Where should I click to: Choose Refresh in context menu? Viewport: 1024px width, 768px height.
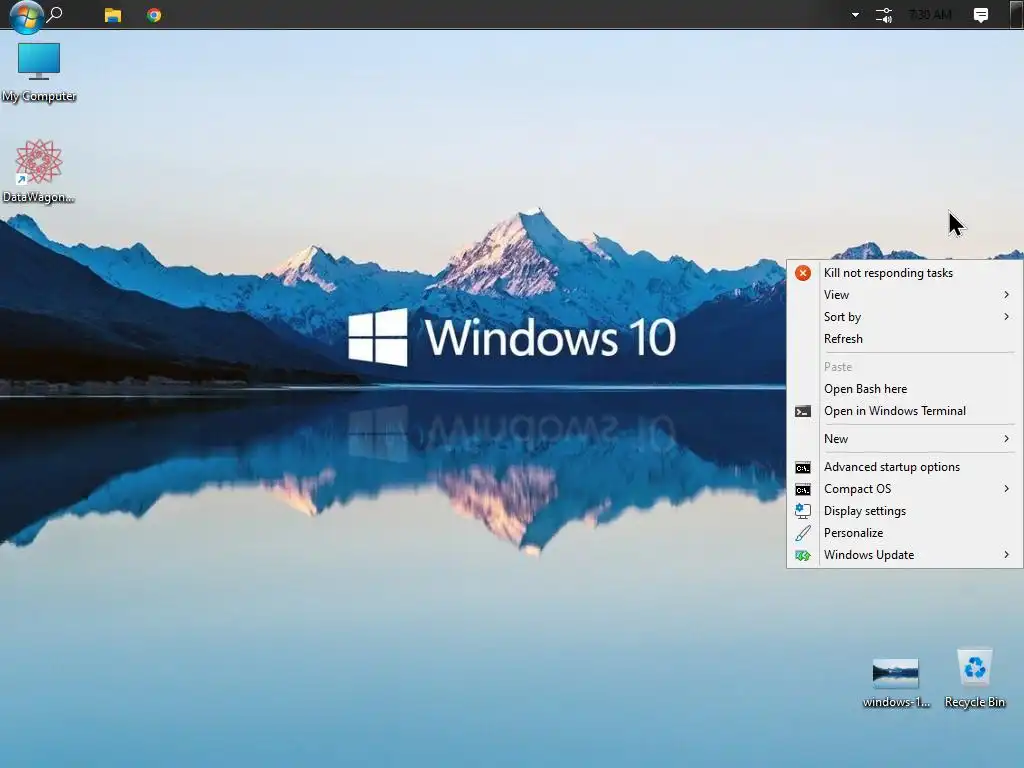904,339
